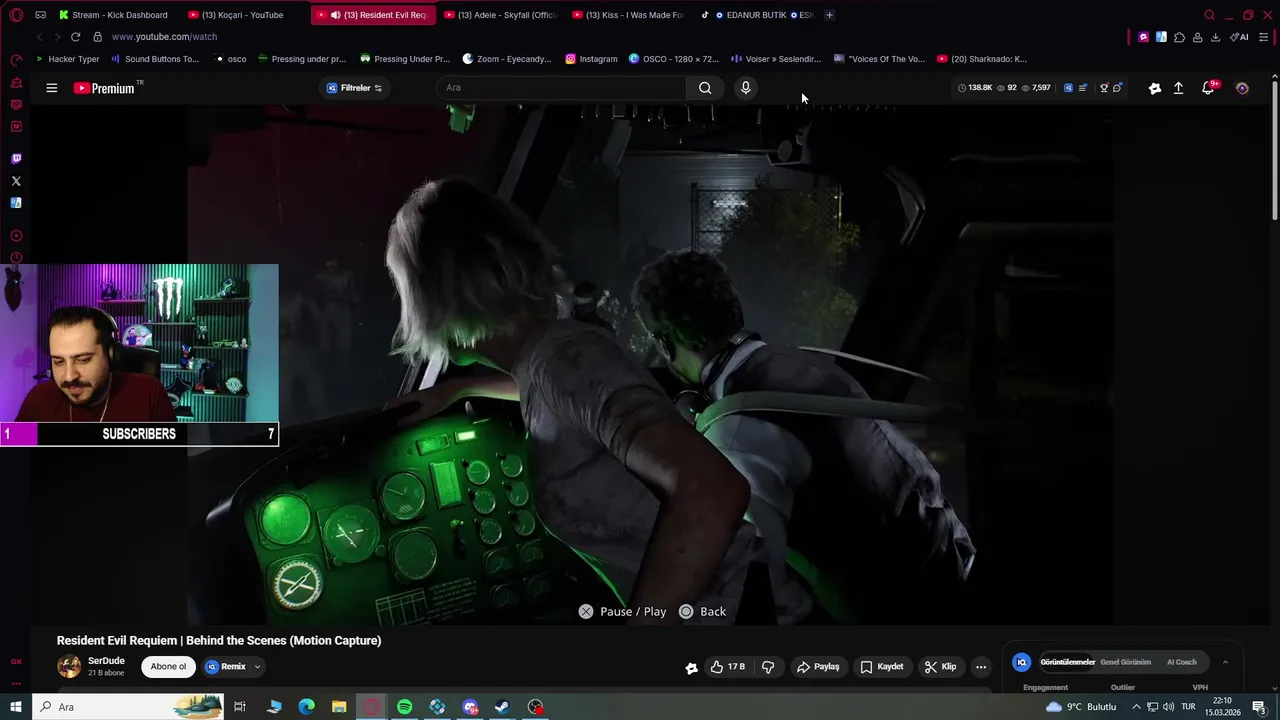Open the Hacker Typer bookmark
This screenshot has height=720, width=1280.
(x=67, y=59)
